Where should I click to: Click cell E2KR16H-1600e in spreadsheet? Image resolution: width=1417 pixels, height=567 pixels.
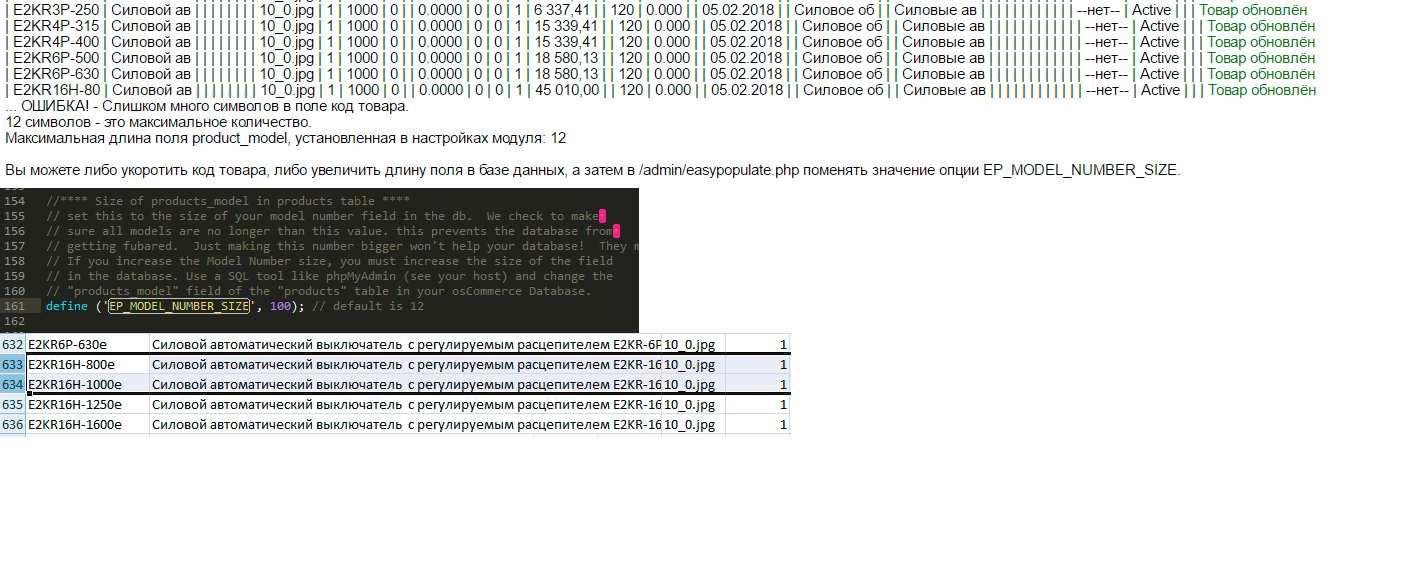coord(88,425)
